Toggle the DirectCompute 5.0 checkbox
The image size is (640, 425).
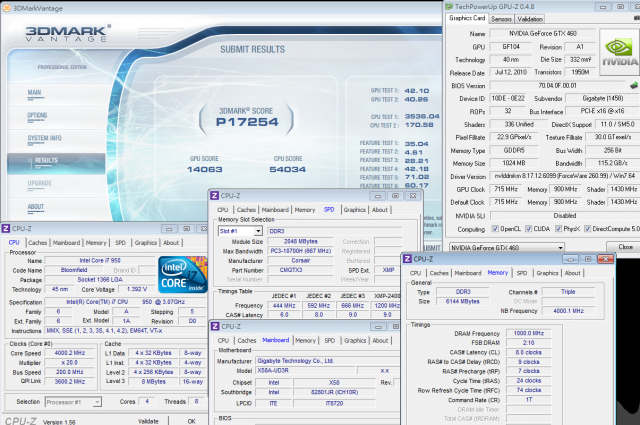pos(587,229)
